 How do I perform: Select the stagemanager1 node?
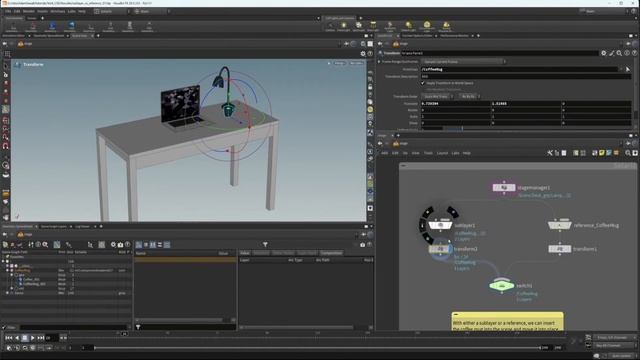tap(504, 188)
